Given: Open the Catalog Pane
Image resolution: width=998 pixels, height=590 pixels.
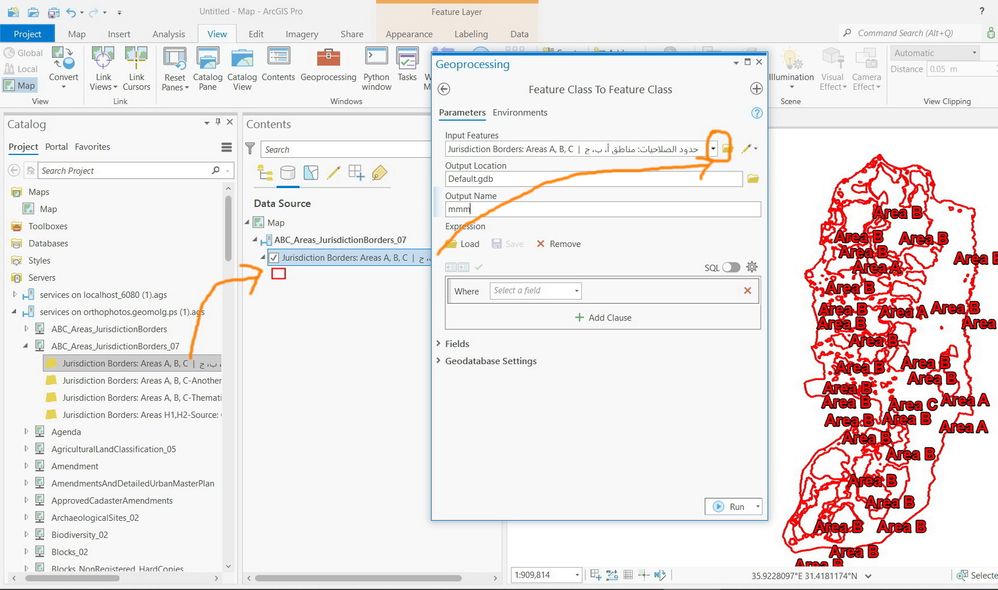Looking at the screenshot, I should point(207,68).
